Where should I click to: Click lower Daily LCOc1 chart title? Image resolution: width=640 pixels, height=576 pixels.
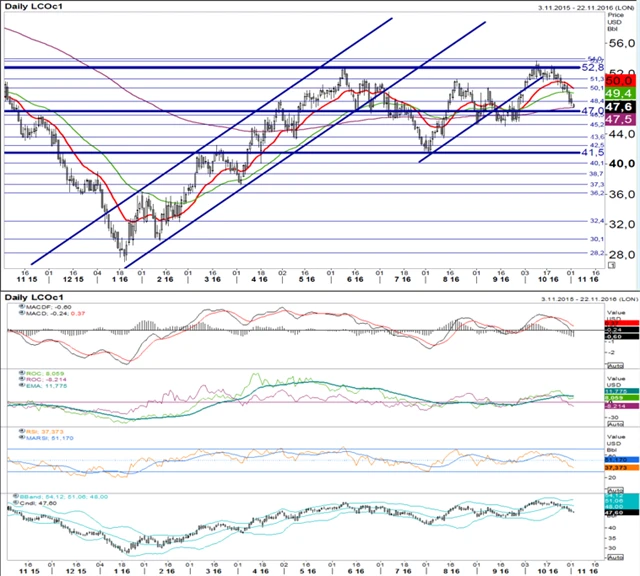coord(34,297)
